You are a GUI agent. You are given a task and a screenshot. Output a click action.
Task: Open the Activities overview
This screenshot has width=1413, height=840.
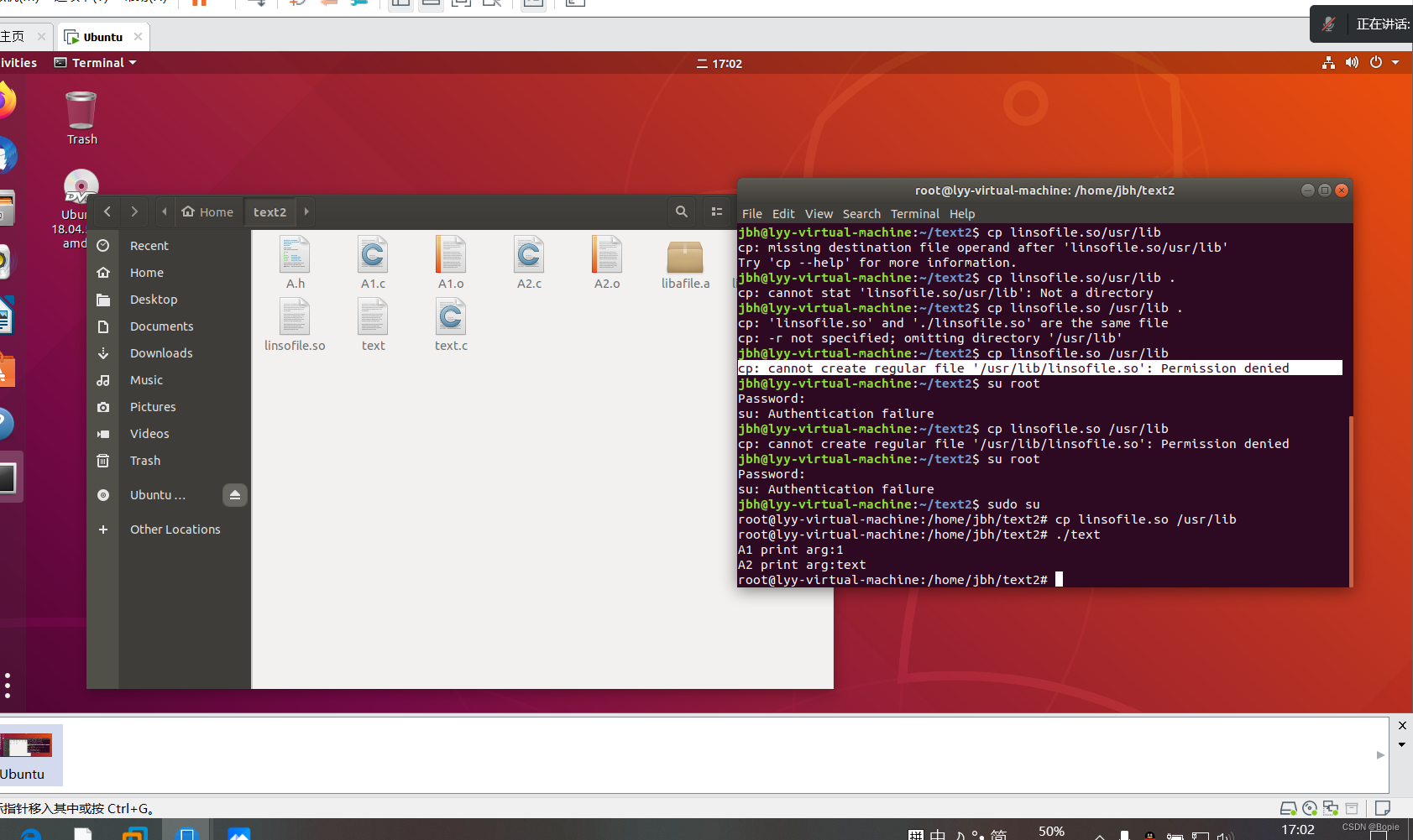18,63
